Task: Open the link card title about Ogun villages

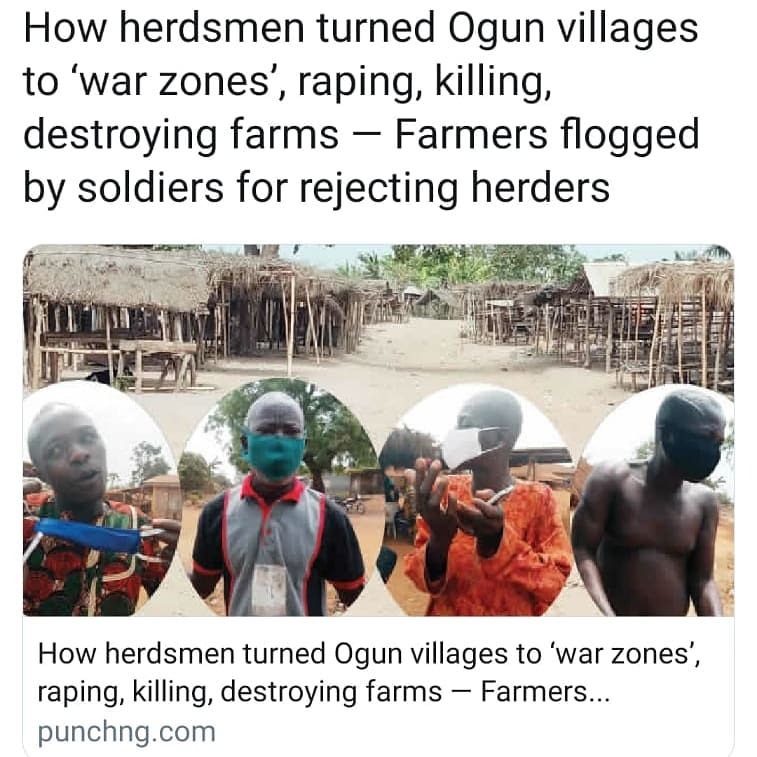Action: [369, 673]
